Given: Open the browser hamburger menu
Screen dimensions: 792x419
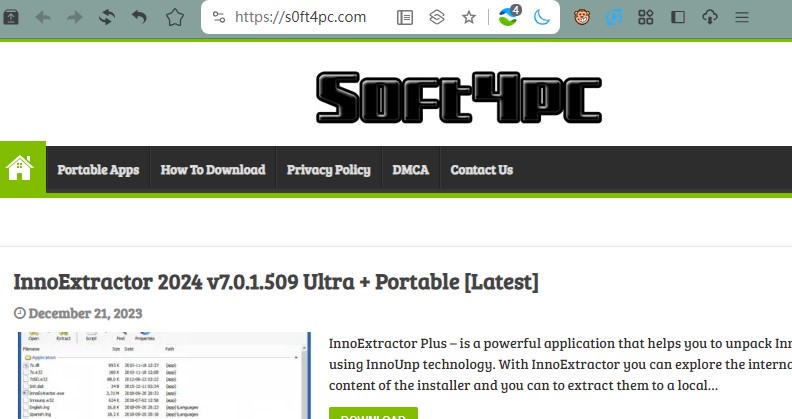Looking at the screenshot, I should pyautogui.click(x=741, y=18).
